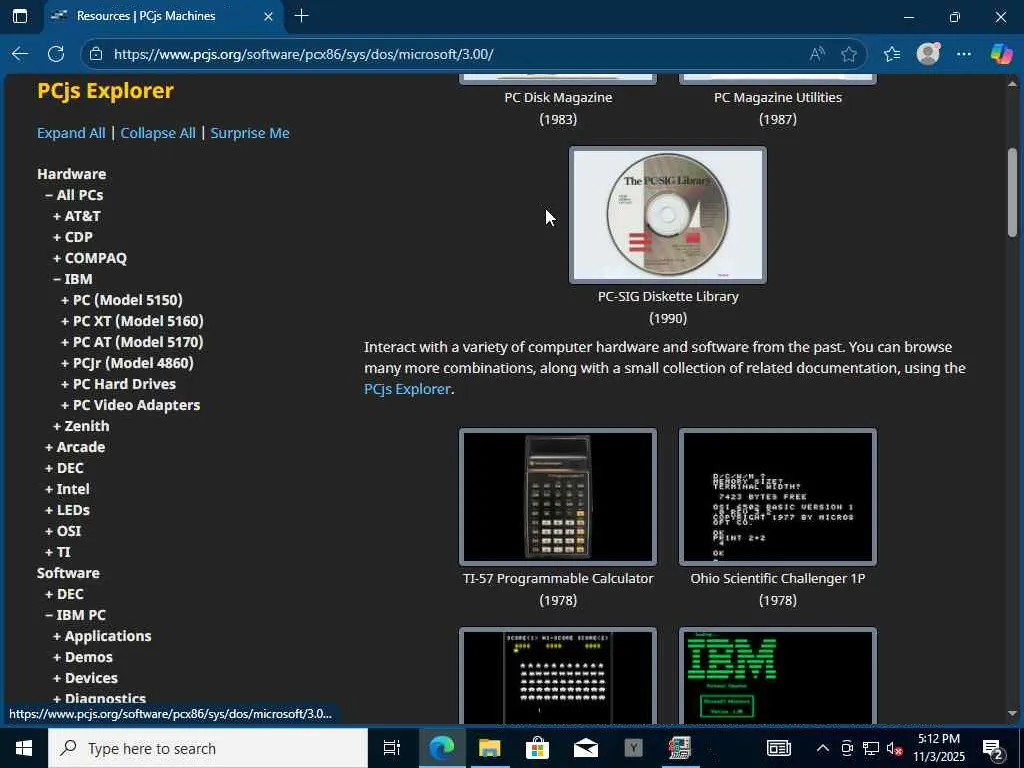Open Mail app from taskbar
Image resolution: width=1024 pixels, height=768 pixels.
click(x=586, y=748)
